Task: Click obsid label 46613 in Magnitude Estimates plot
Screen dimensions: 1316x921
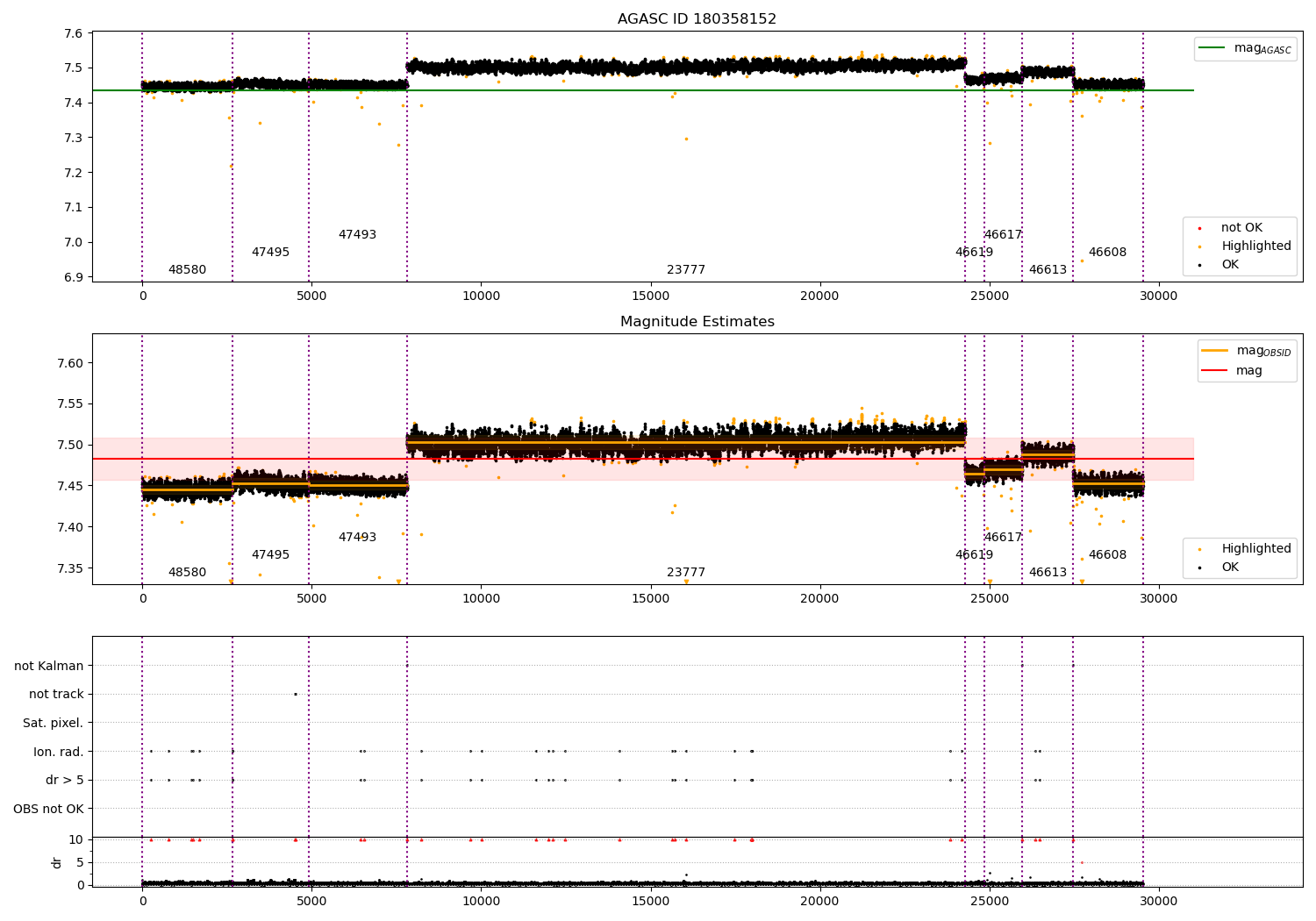Action: point(1048,573)
